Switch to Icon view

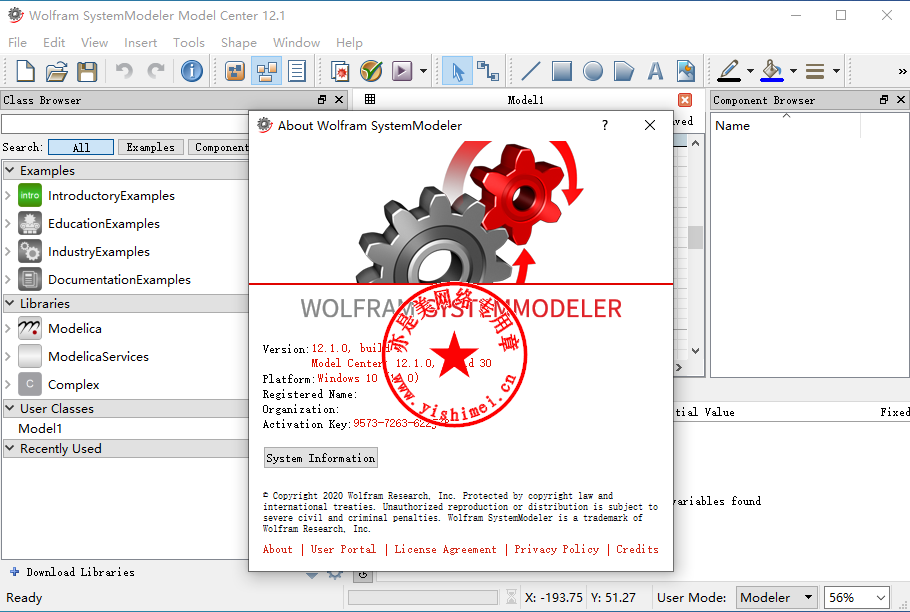click(x=235, y=71)
